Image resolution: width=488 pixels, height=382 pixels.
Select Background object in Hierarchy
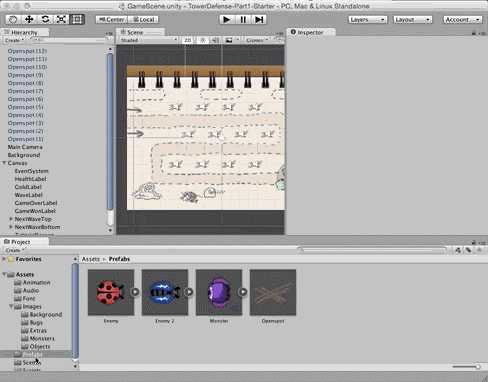pyautogui.click(x=24, y=155)
